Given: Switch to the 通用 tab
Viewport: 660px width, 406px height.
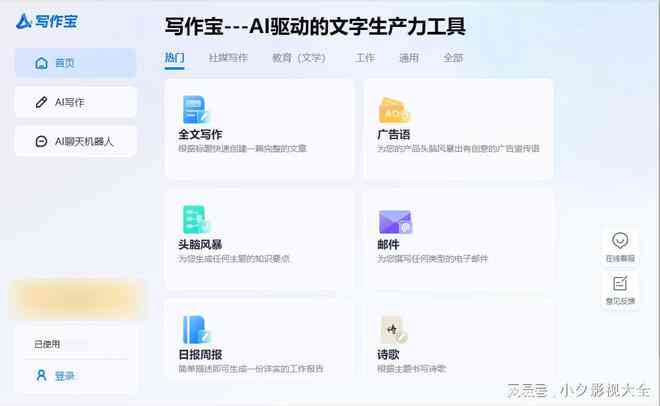Looking at the screenshot, I should point(409,58).
